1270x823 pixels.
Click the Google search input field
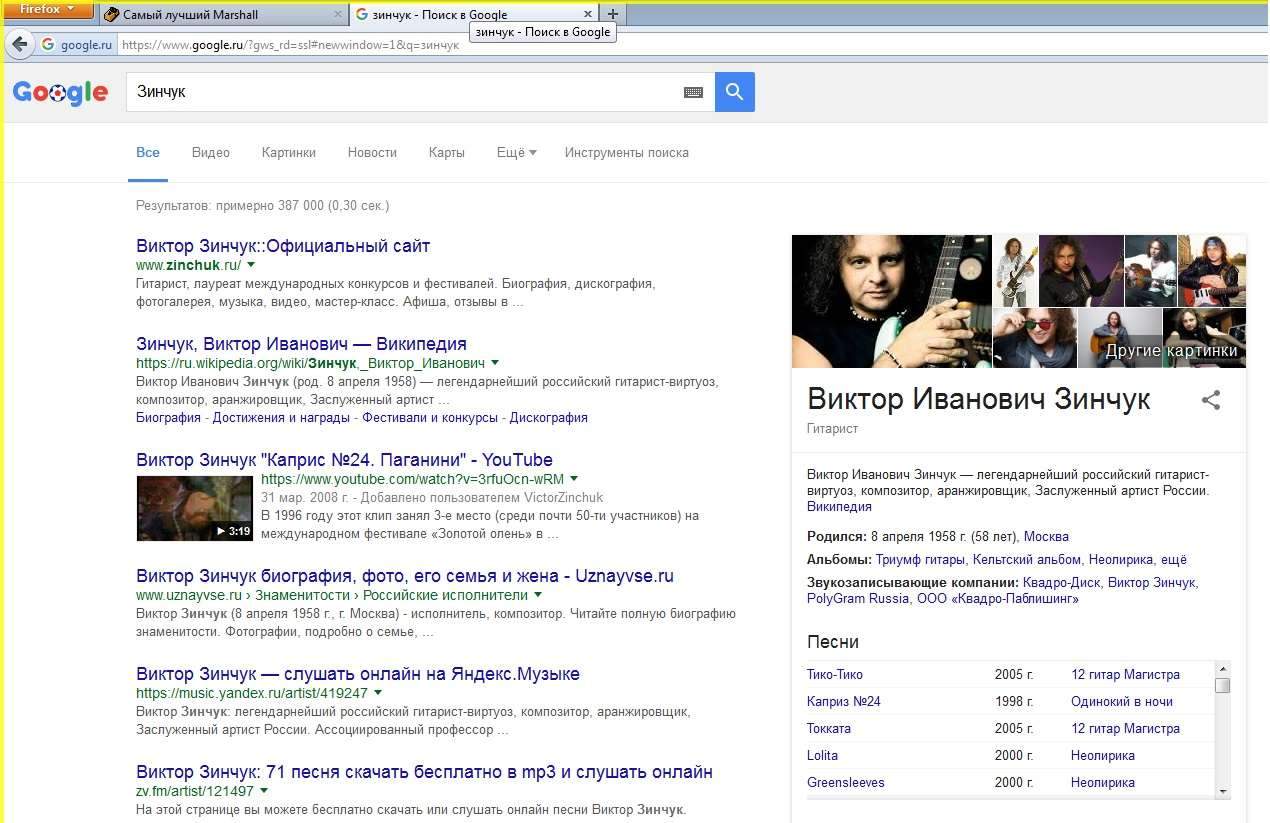point(400,92)
